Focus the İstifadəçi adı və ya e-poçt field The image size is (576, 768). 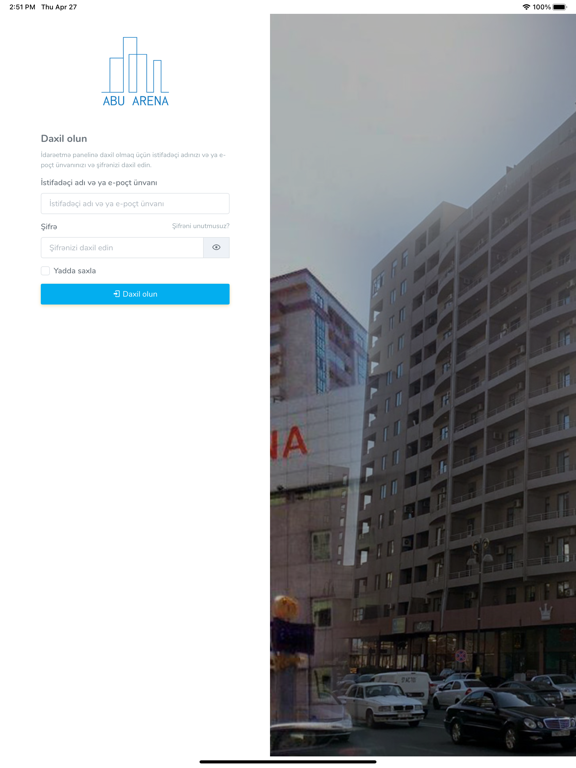(135, 203)
